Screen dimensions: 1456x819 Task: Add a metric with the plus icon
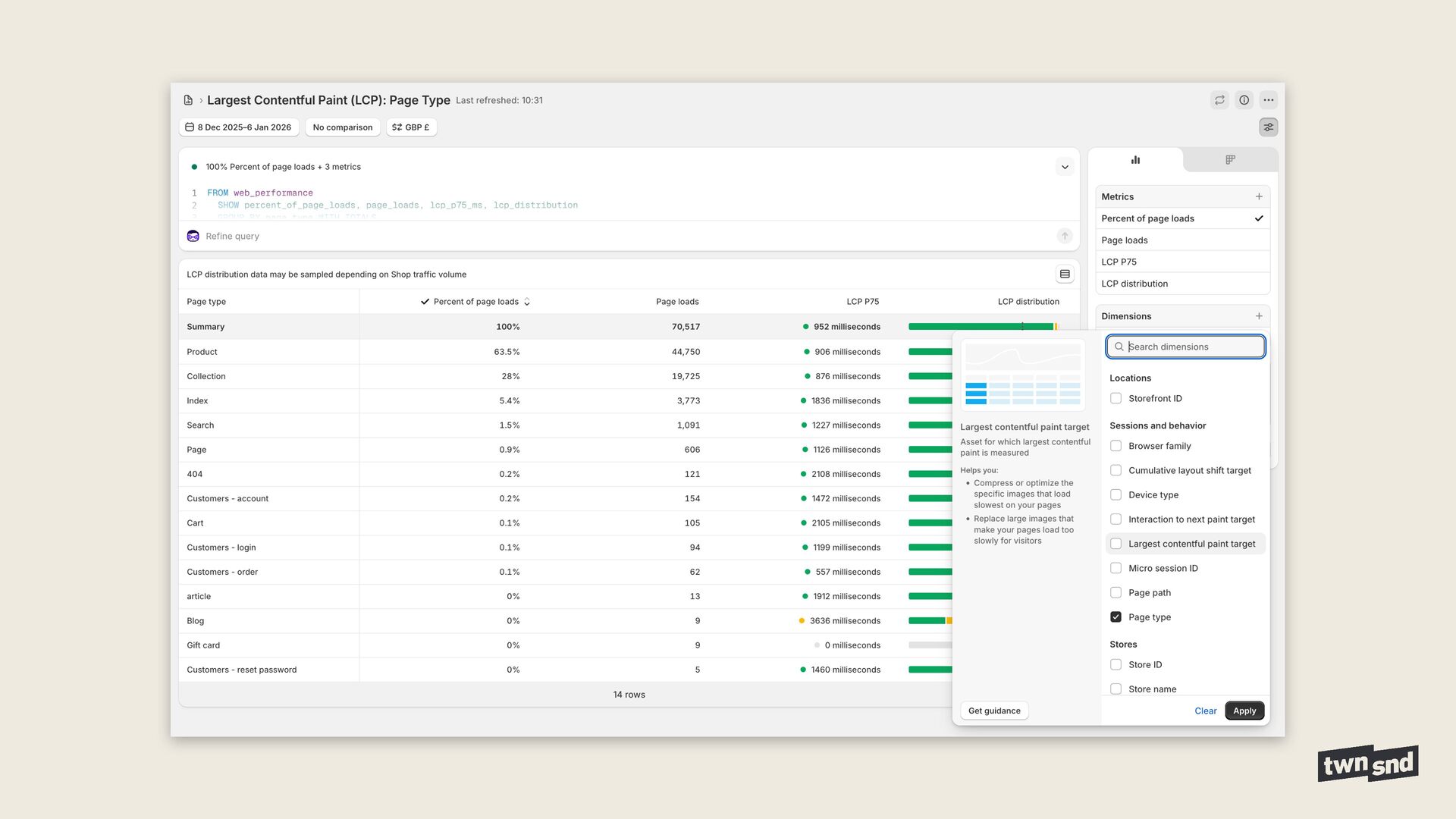(1259, 196)
